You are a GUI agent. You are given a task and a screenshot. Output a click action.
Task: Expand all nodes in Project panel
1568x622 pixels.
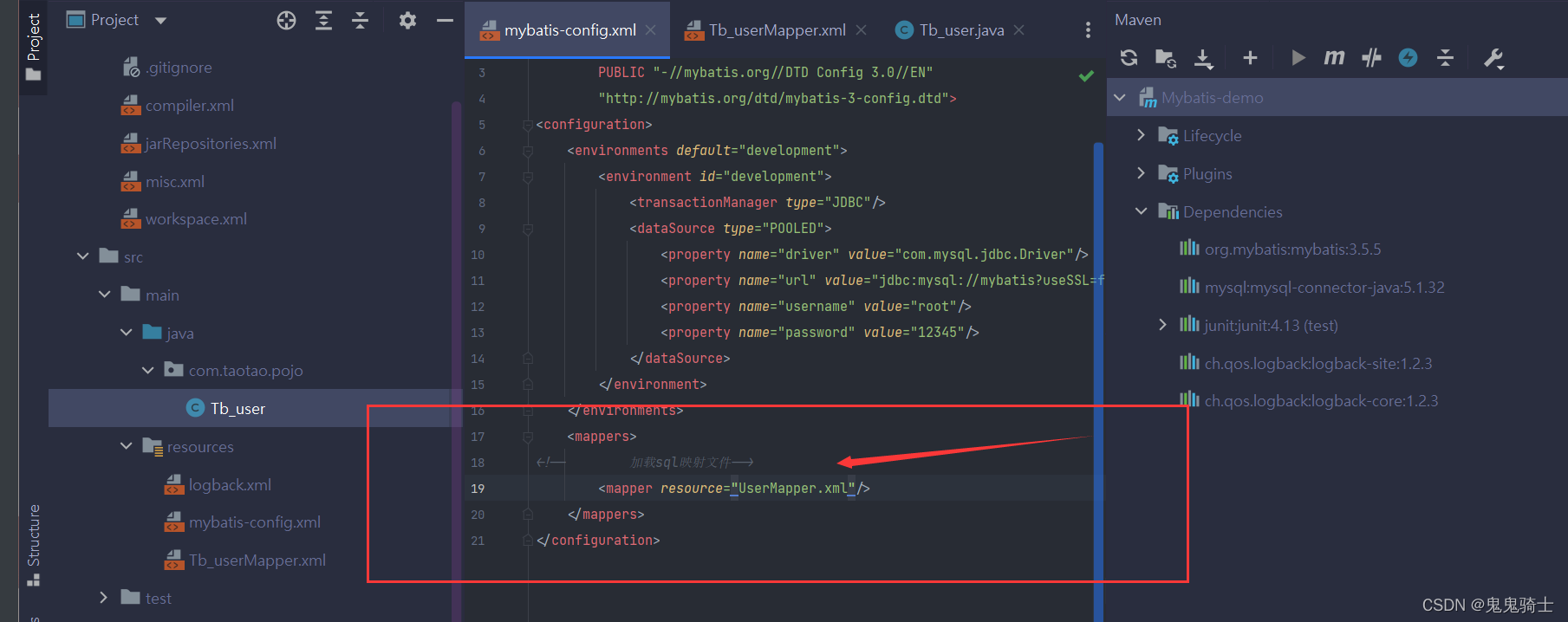[323, 21]
